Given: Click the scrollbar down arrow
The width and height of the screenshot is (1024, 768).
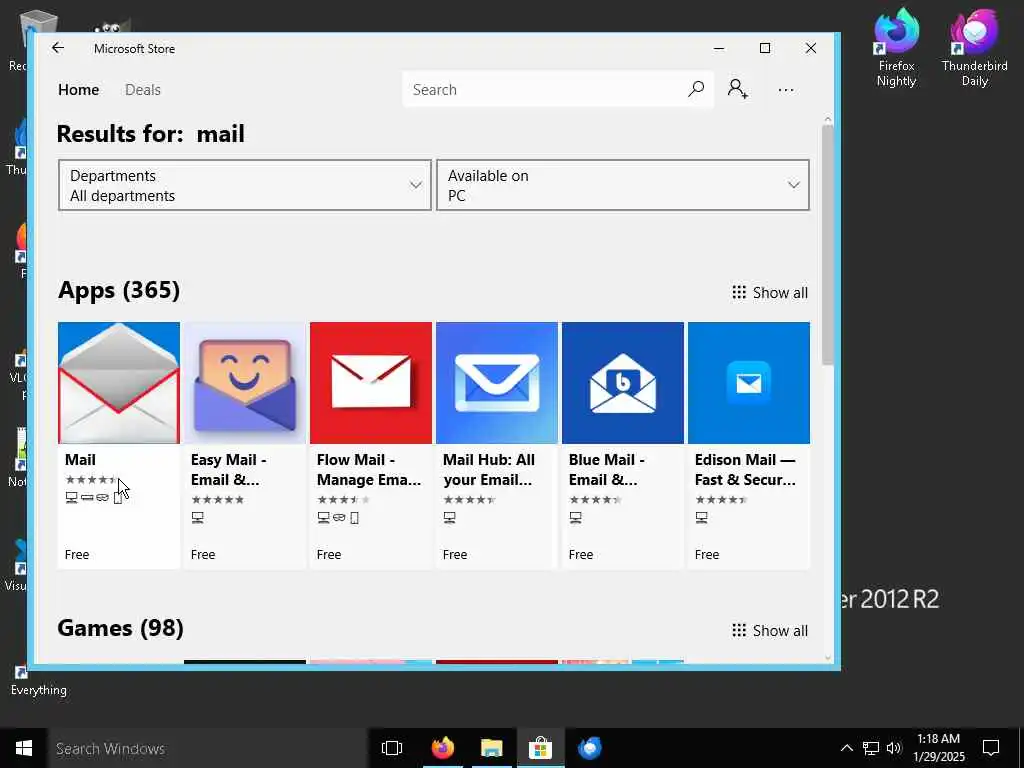Looking at the screenshot, I should (827, 658).
